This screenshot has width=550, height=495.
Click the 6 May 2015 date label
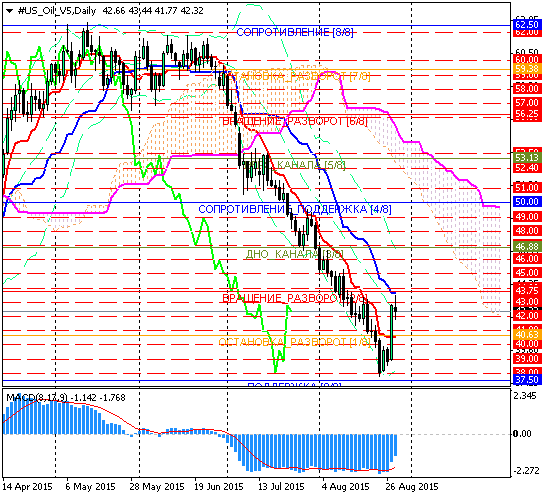[90, 487]
